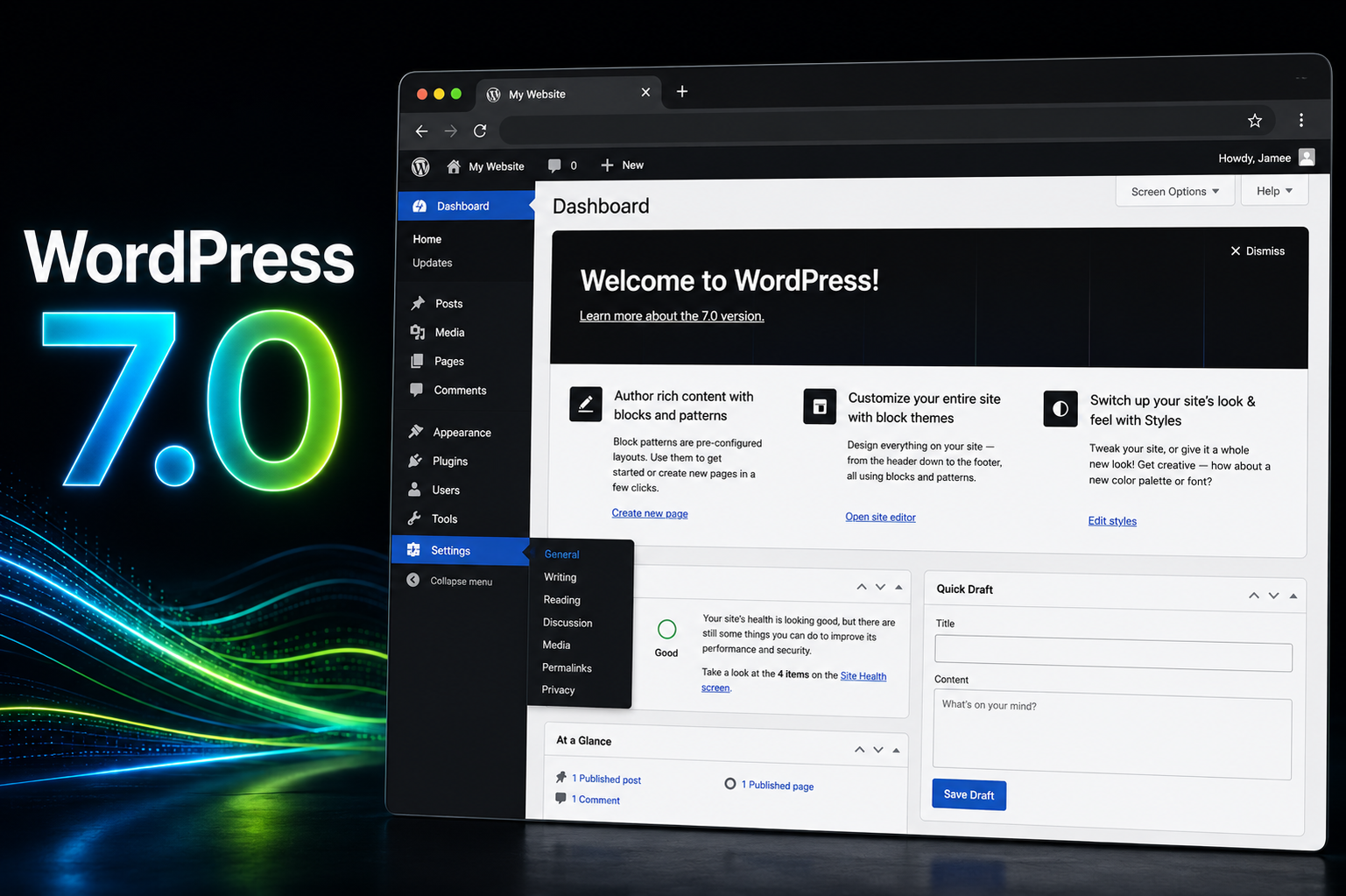
Task: Click the Users person icon
Action: pyautogui.click(x=414, y=490)
